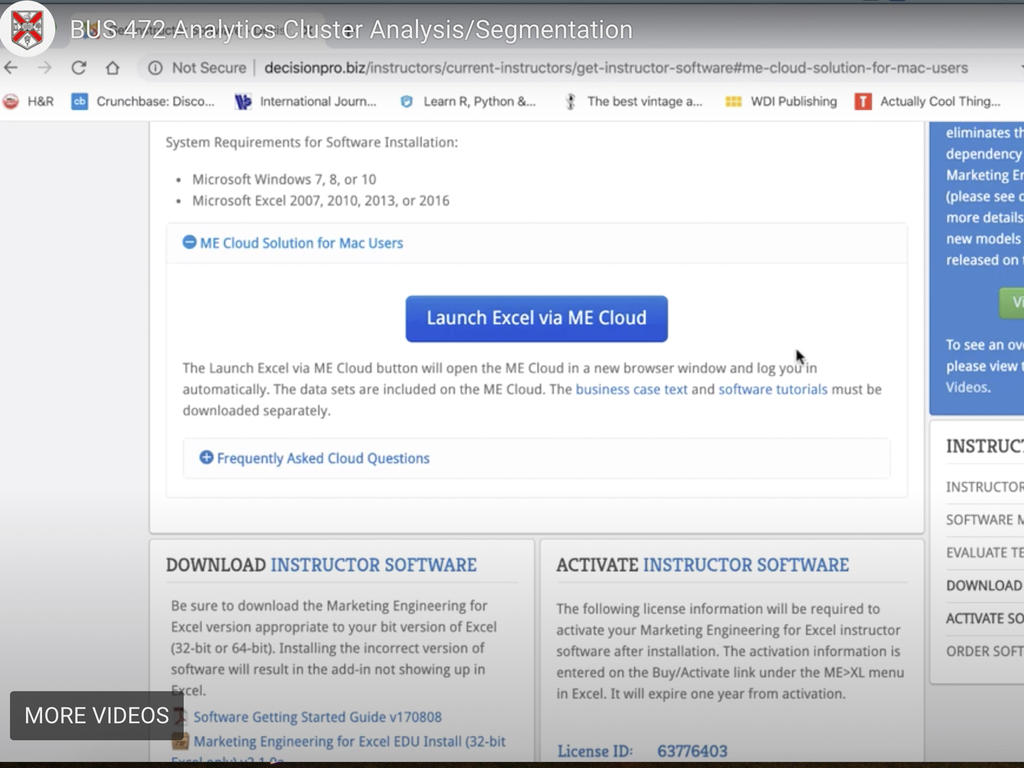This screenshot has height=768, width=1024.
Task: Select the DOWNLOAD sidebar menu item
Action: point(985,585)
